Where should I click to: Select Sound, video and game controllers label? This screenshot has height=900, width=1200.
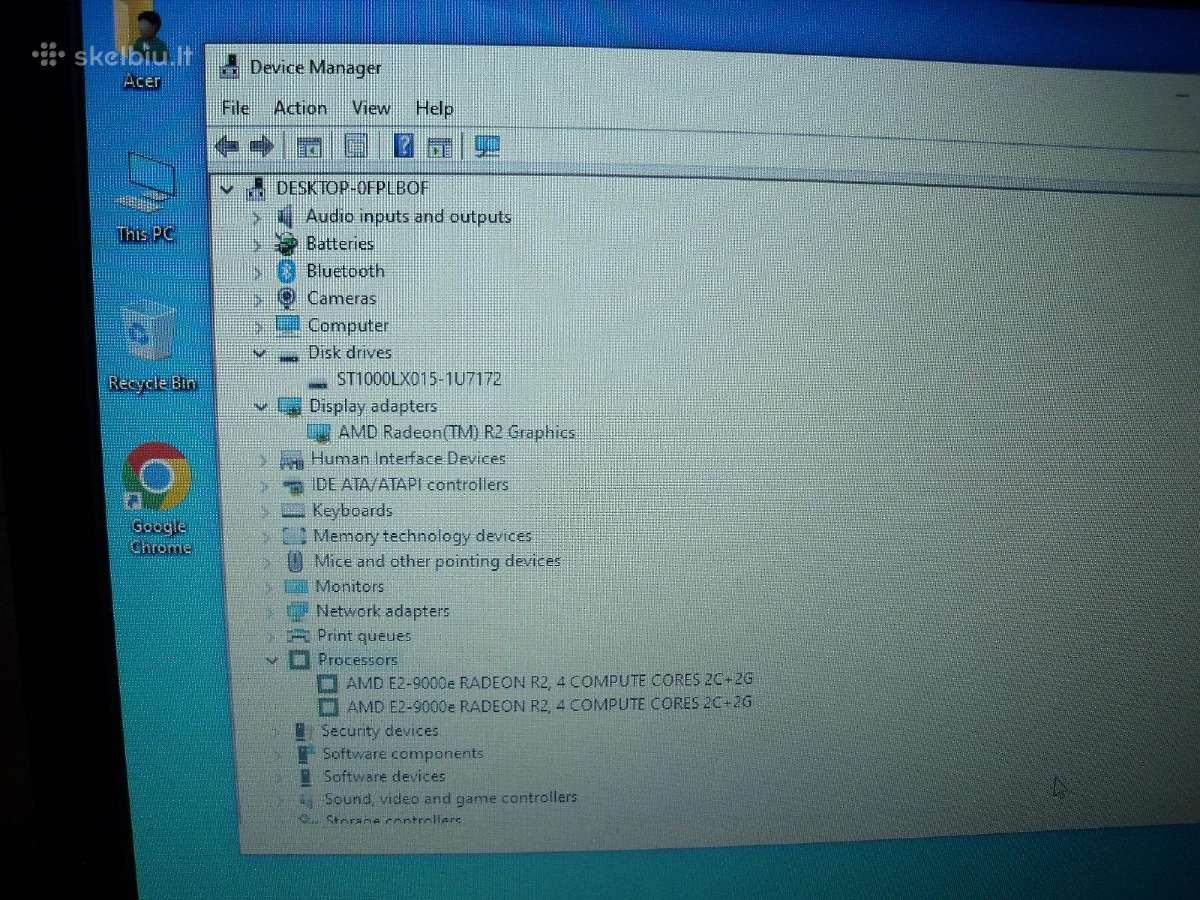point(450,798)
